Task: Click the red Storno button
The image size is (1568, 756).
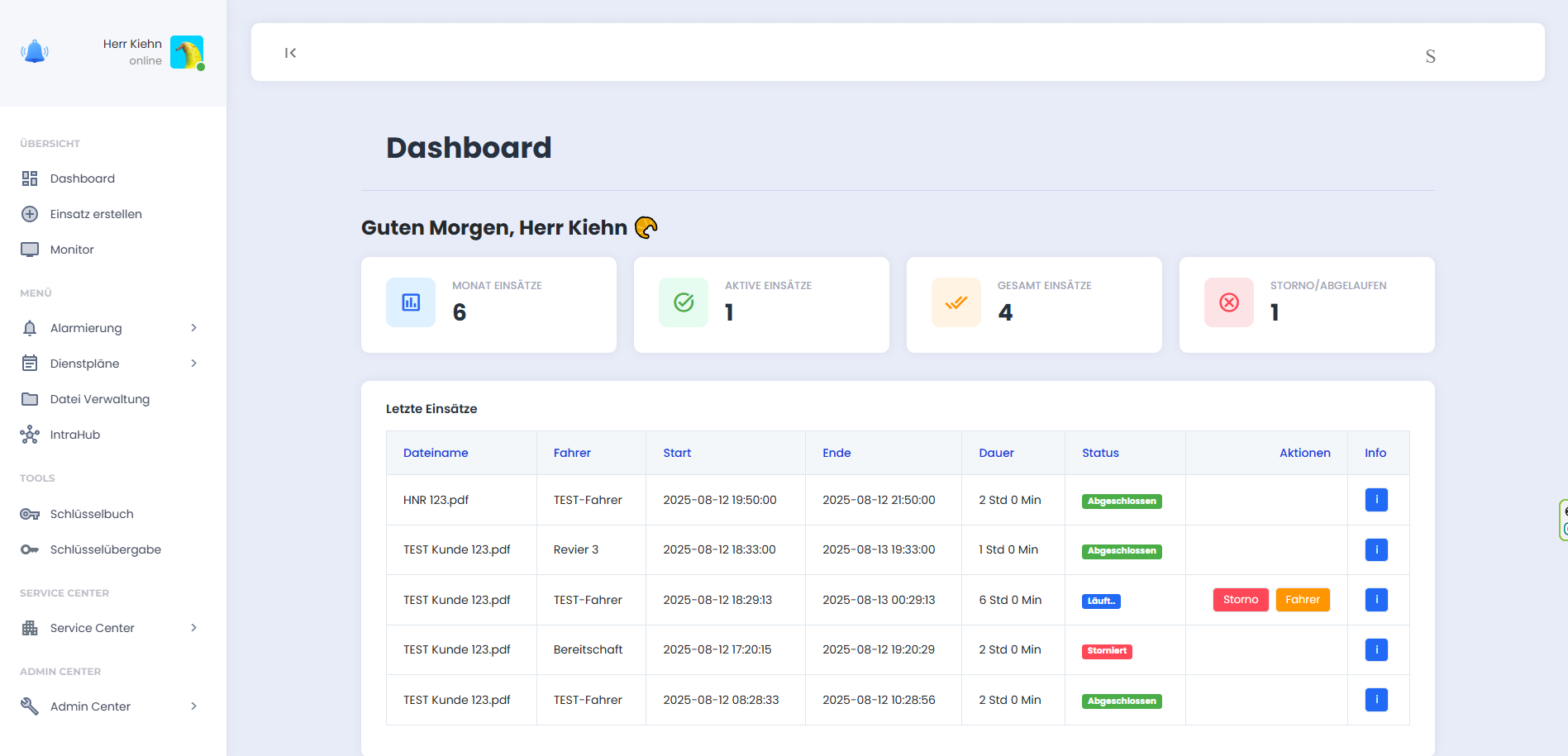Action: 1241,600
